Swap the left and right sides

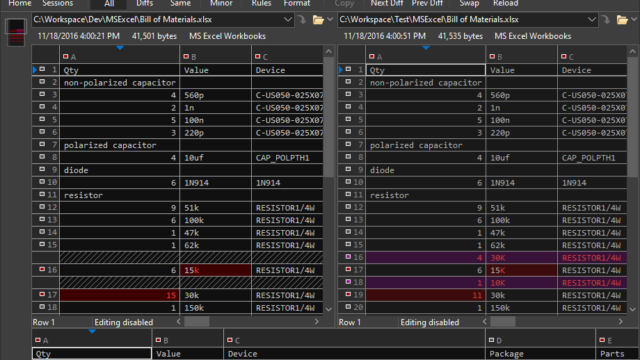click(469, 4)
